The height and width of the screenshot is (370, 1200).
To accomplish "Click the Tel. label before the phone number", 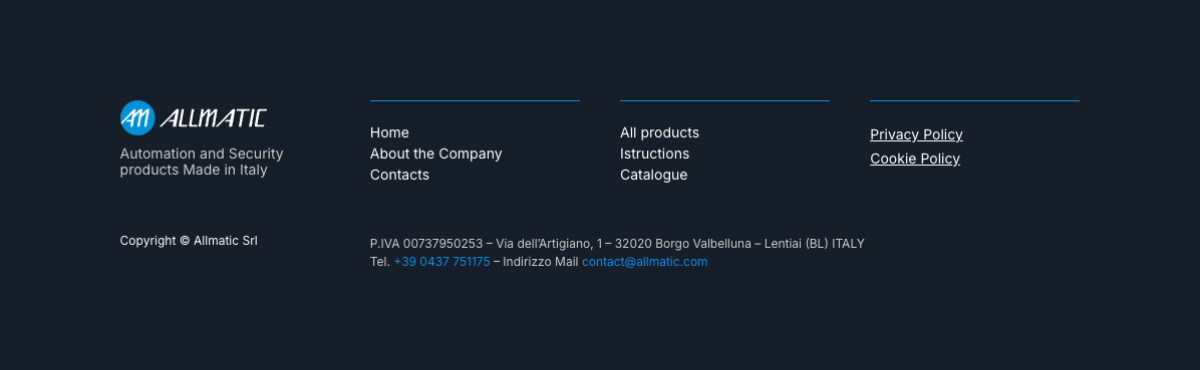I will coord(380,261).
